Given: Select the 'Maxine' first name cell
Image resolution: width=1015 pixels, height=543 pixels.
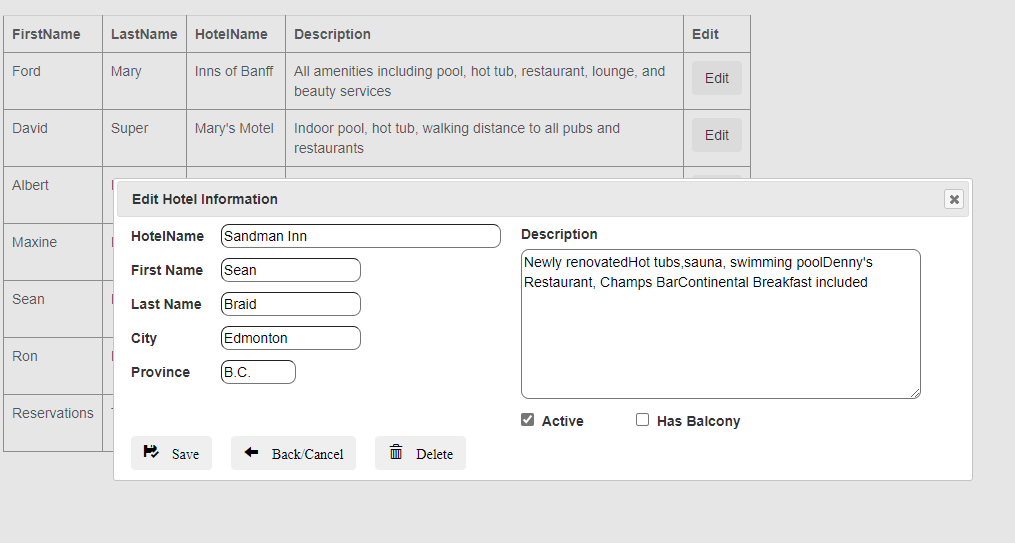Looking at the screenshot, I should 53,252.
